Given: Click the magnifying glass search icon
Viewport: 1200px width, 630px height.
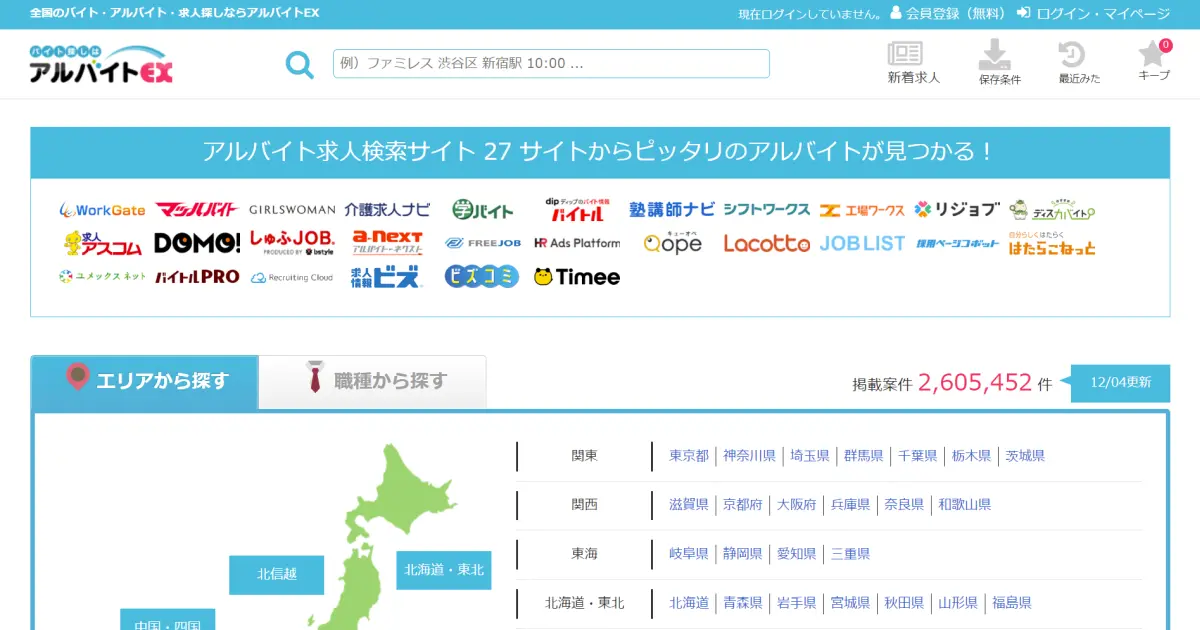Looking at the screenshot, I should [299, 64].
